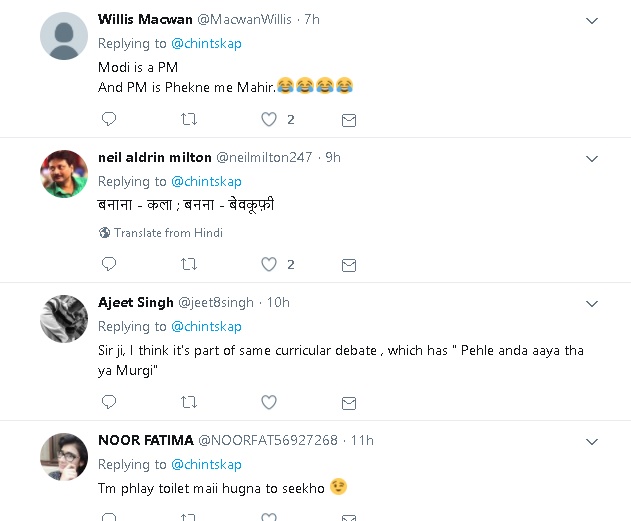Like neil aldrin milton's Hindi tweet
The height and width of the screenshot is (521, 631).
(x=268, y=264)
